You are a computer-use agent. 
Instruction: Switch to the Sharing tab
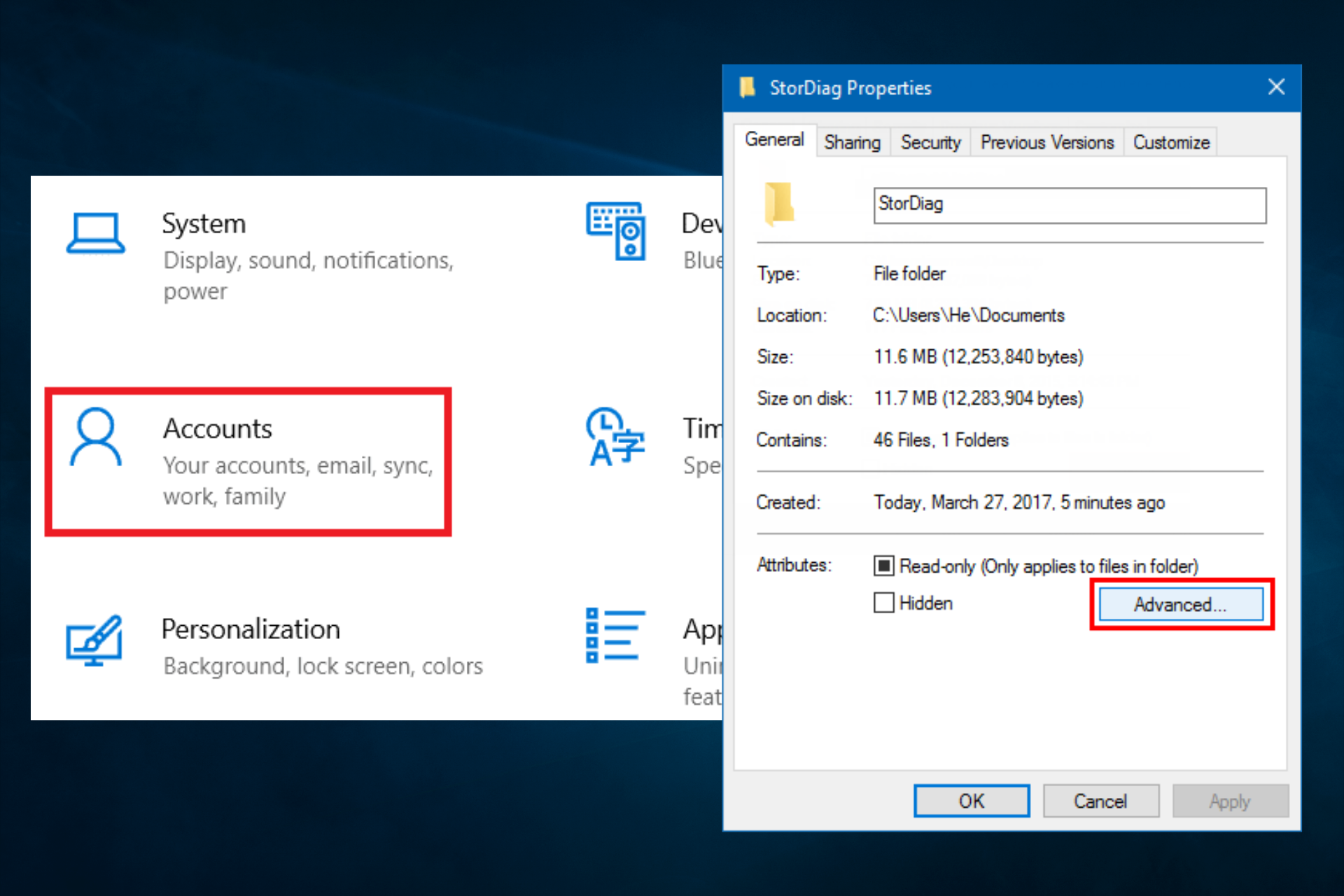point(852,142)
